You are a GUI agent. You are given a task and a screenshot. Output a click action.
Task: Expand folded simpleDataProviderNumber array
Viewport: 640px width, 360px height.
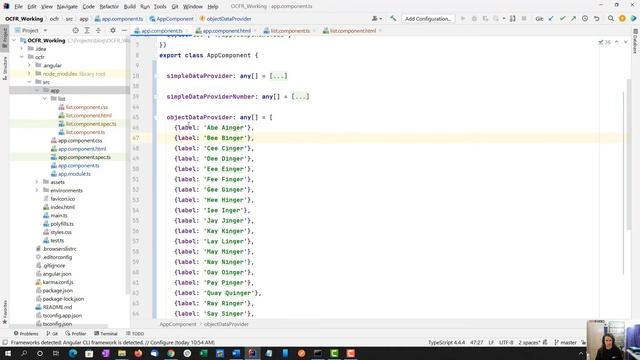click(x=300, y=97)
